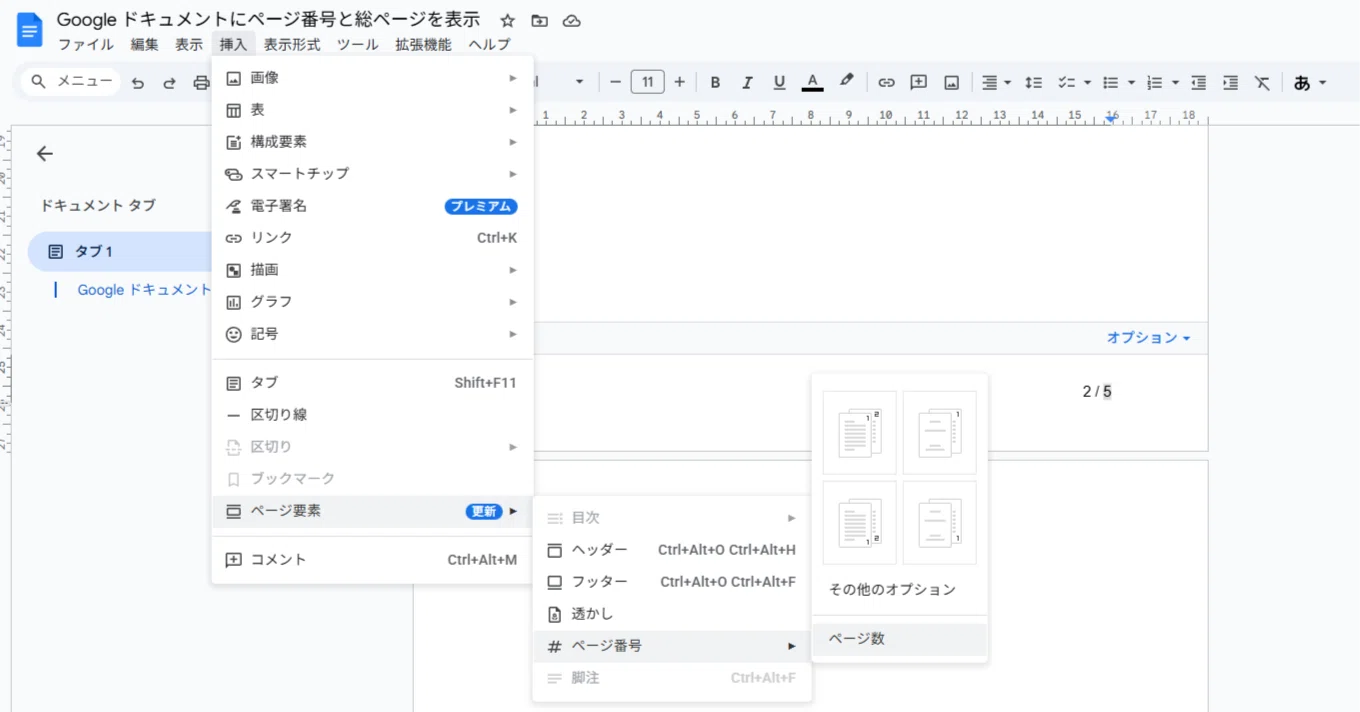Add a コメント from insert menu
Screen dimensions: 1360x712
[372, 560]
